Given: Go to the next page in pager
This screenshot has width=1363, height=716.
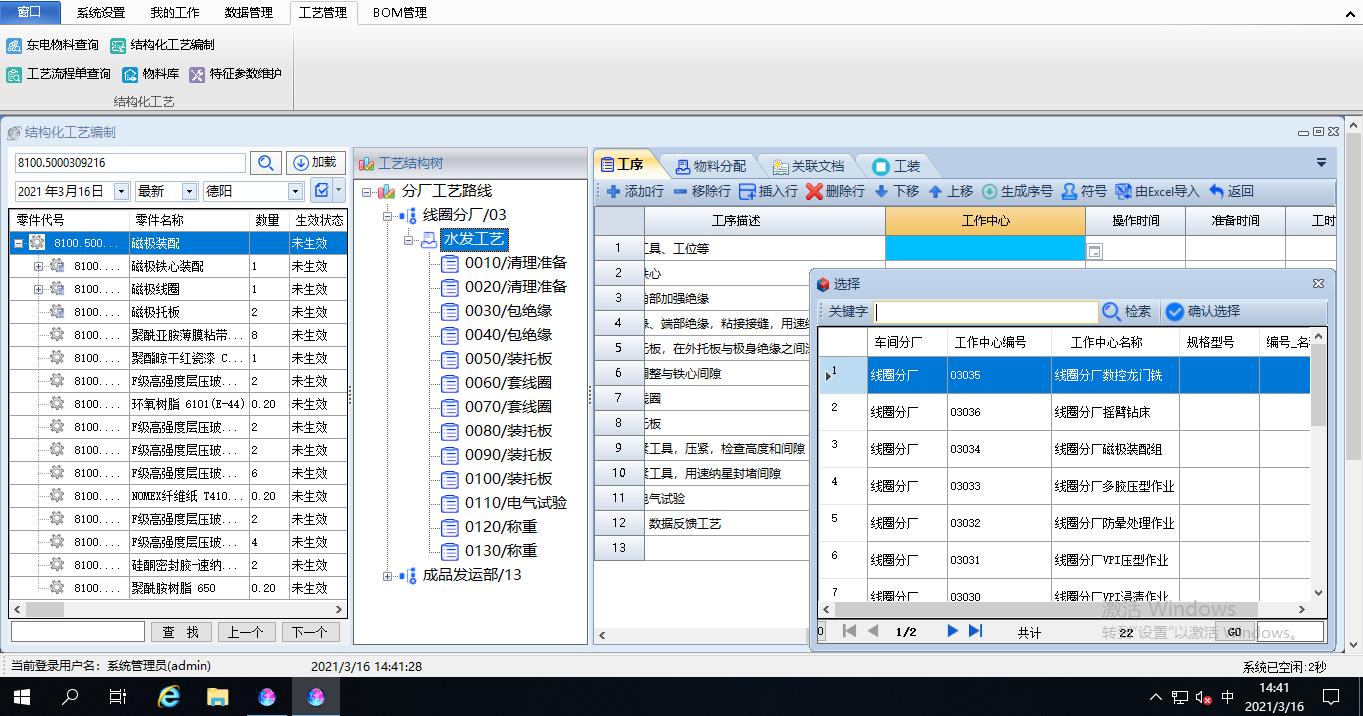Looking at the screenshot, I should [952, 631].
